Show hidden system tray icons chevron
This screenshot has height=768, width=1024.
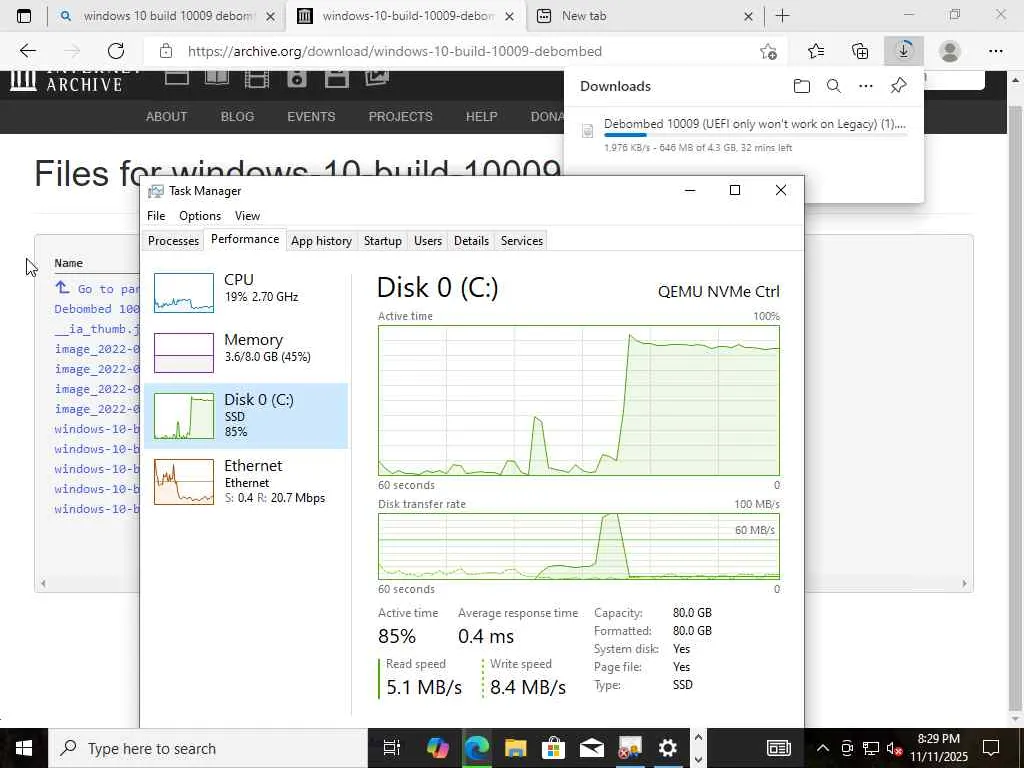click(x=823, y=748)
